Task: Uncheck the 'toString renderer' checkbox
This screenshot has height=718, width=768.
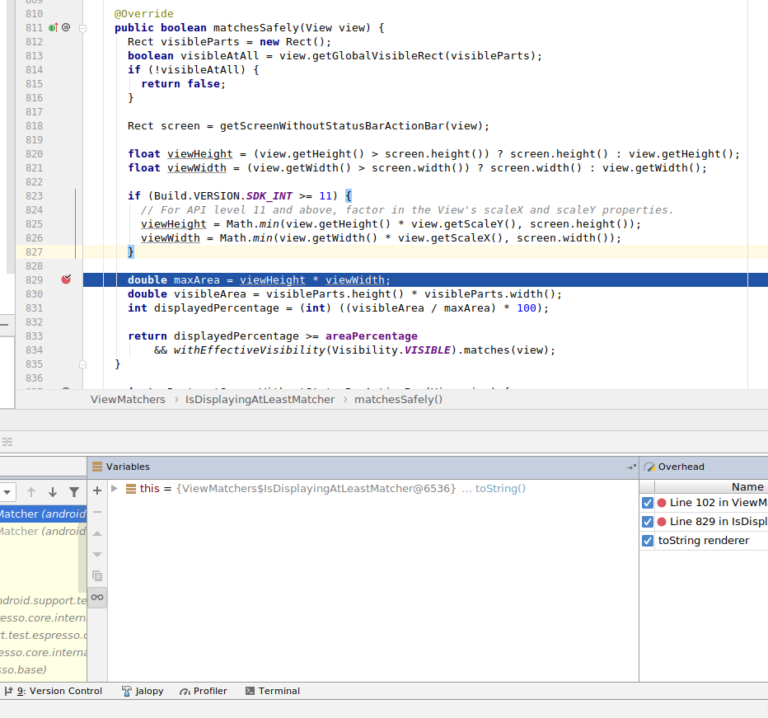Action: point(648,541)
